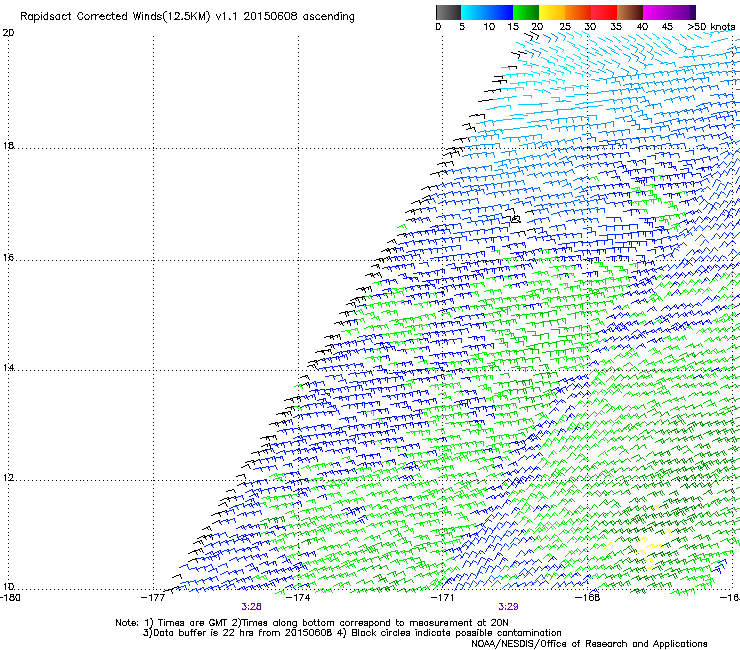Click the latitude label 16
The image size is (740, 650).
tap(8, 258)
